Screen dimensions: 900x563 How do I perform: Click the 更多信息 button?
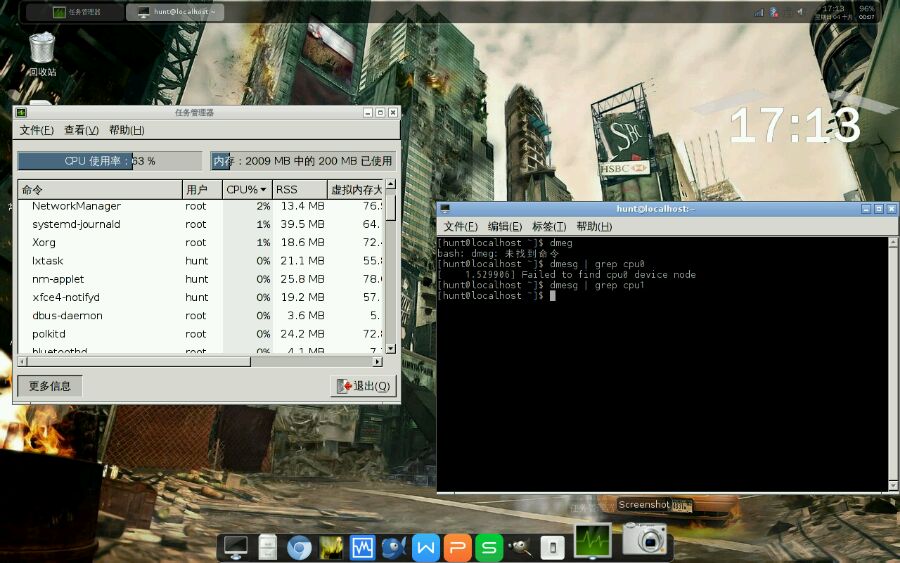pos(50,386)
